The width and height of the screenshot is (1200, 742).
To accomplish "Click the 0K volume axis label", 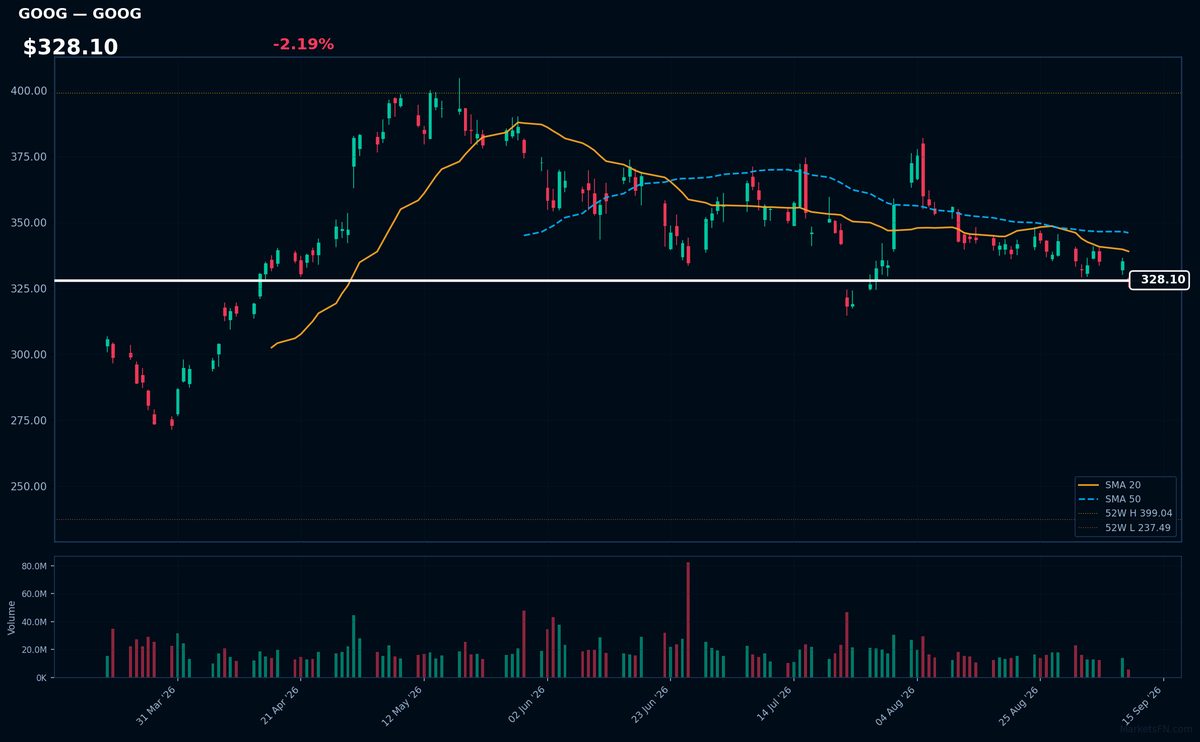I will coord(42,678).
